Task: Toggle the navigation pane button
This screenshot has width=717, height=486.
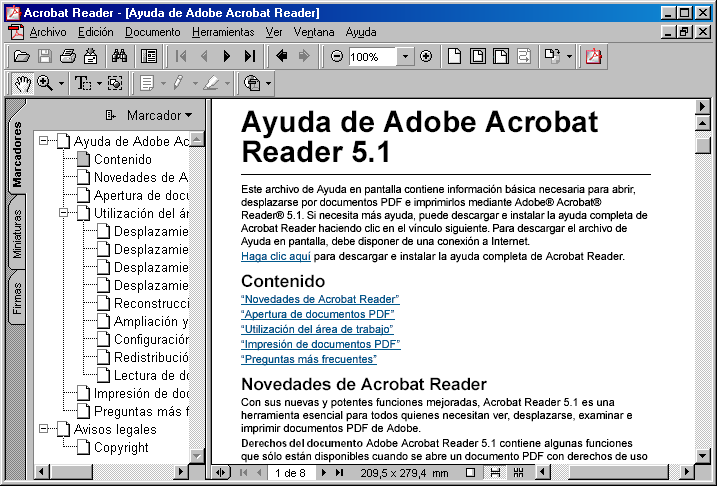Action: [147, 57]
